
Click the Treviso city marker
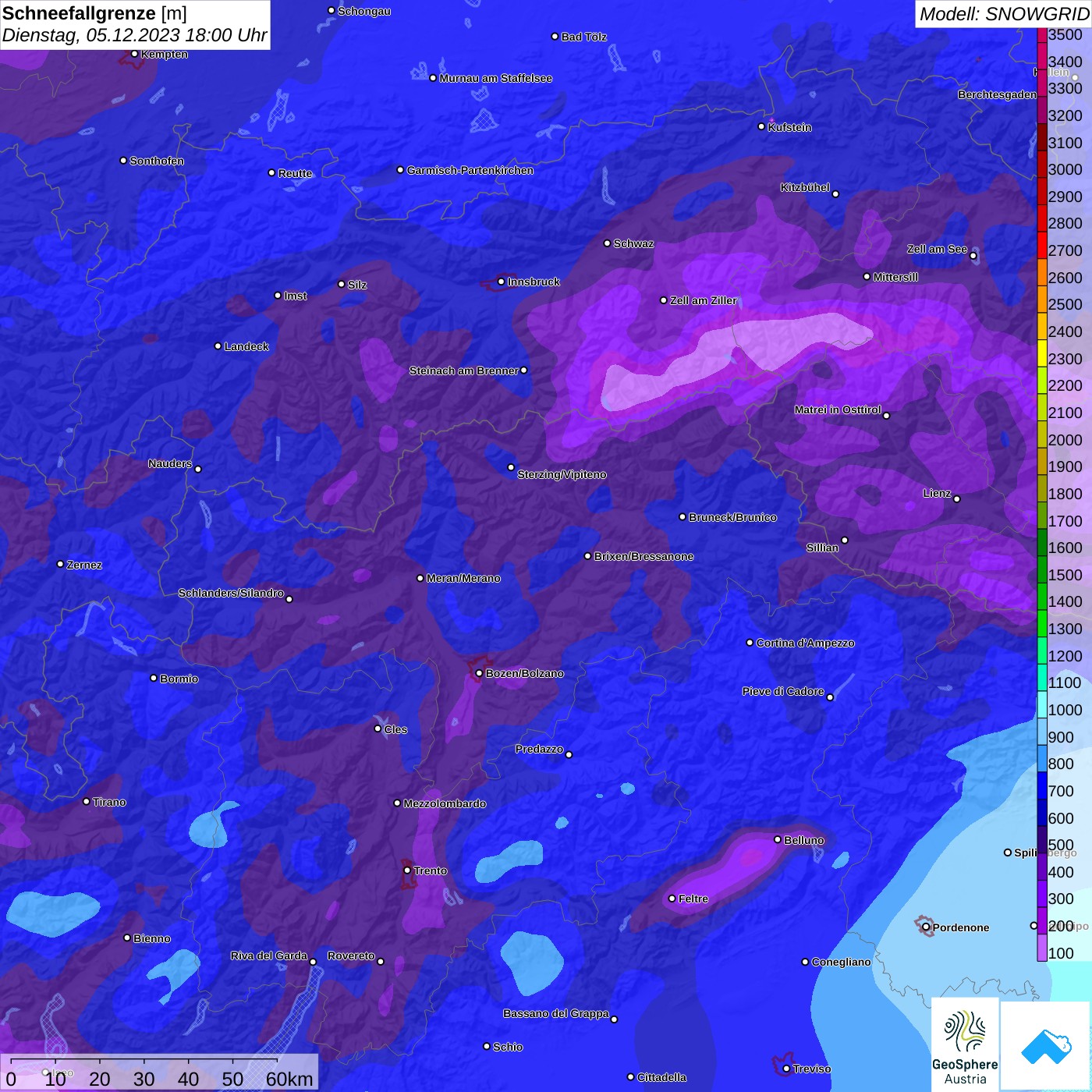786,1069
